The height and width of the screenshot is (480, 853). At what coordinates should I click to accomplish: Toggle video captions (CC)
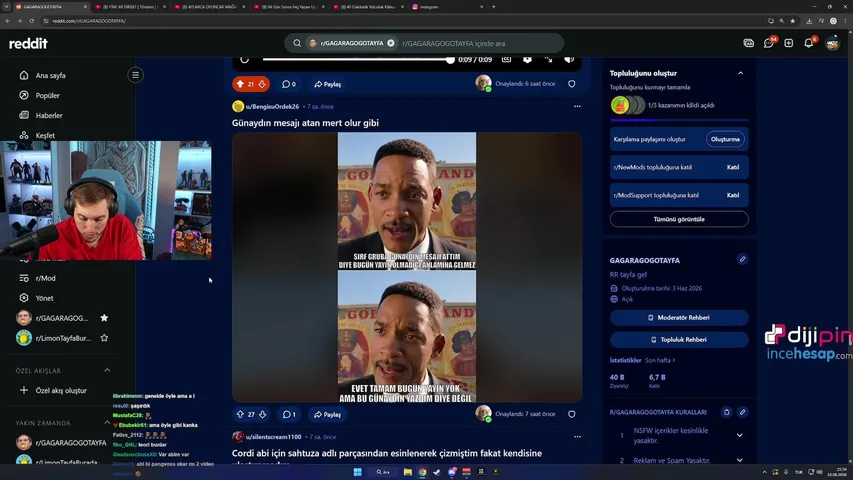[x=506, y=59]
